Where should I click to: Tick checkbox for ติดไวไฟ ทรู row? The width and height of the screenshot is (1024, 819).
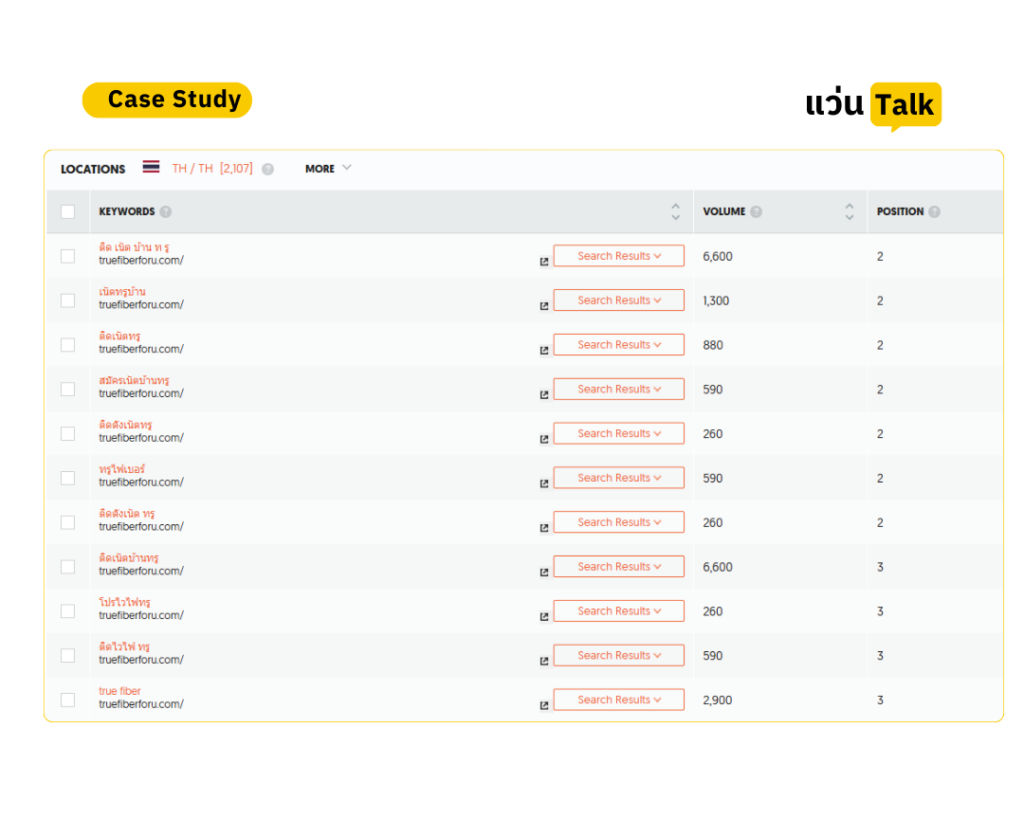68,656
